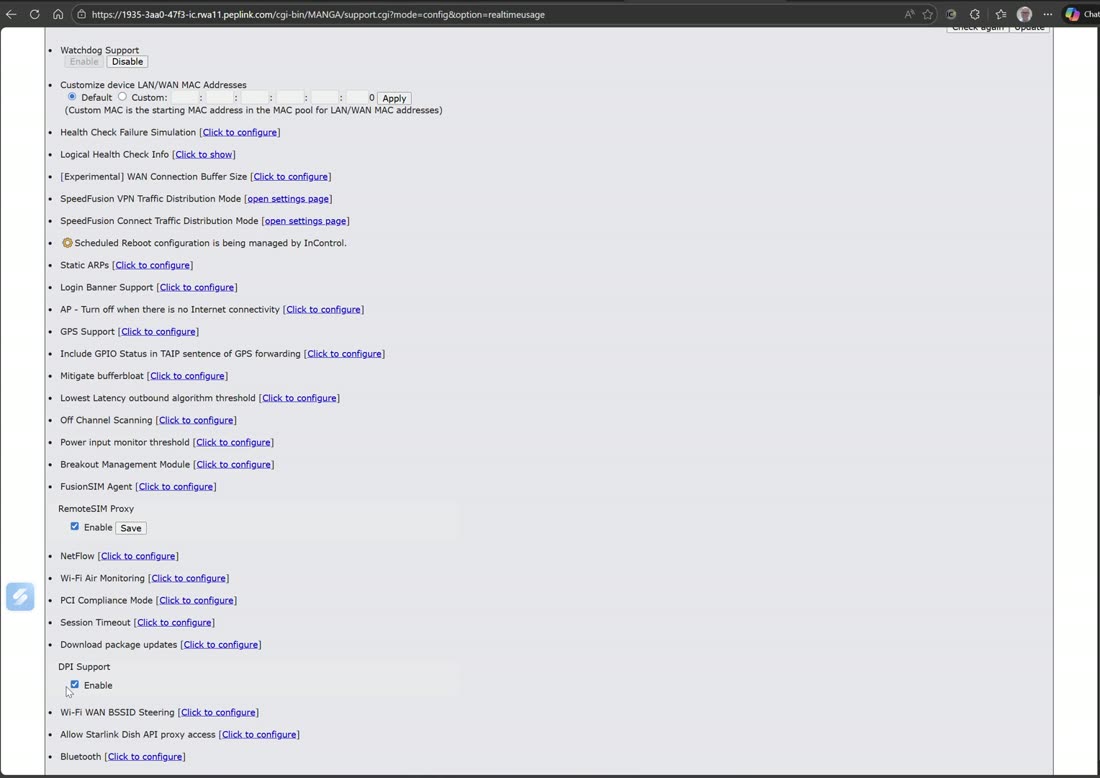Configure Wi-Fi WAN BSSID Steering
This screenshot has height=778, width=1100.
click(x=218, y=712)
